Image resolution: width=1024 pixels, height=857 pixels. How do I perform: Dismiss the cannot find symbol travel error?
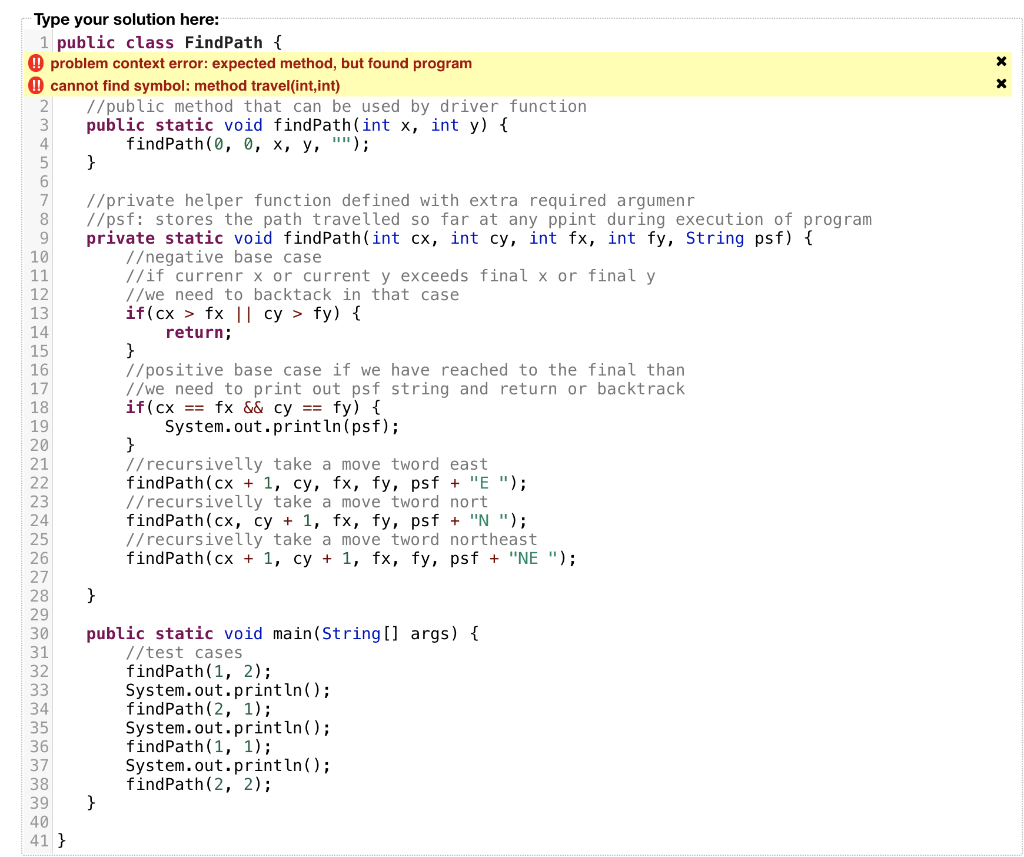(1001, 85)
